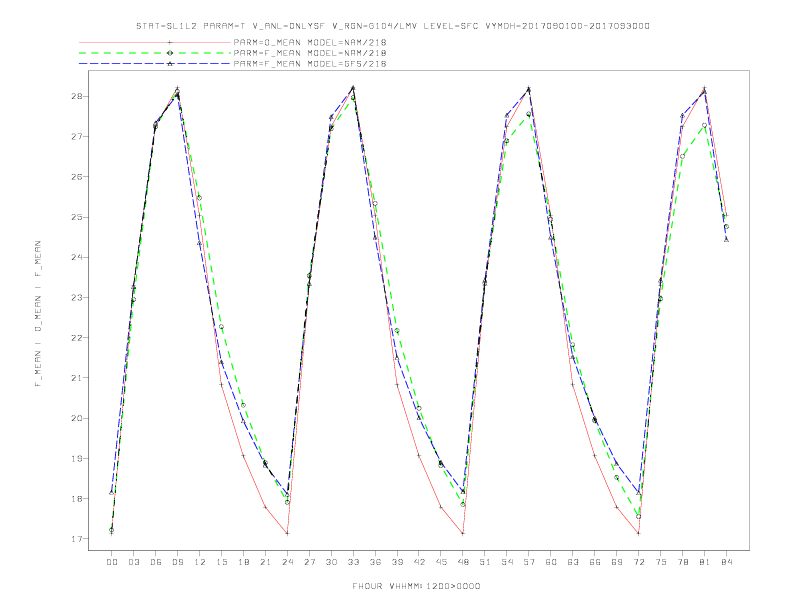Click x-axis tick label 30

331,562
